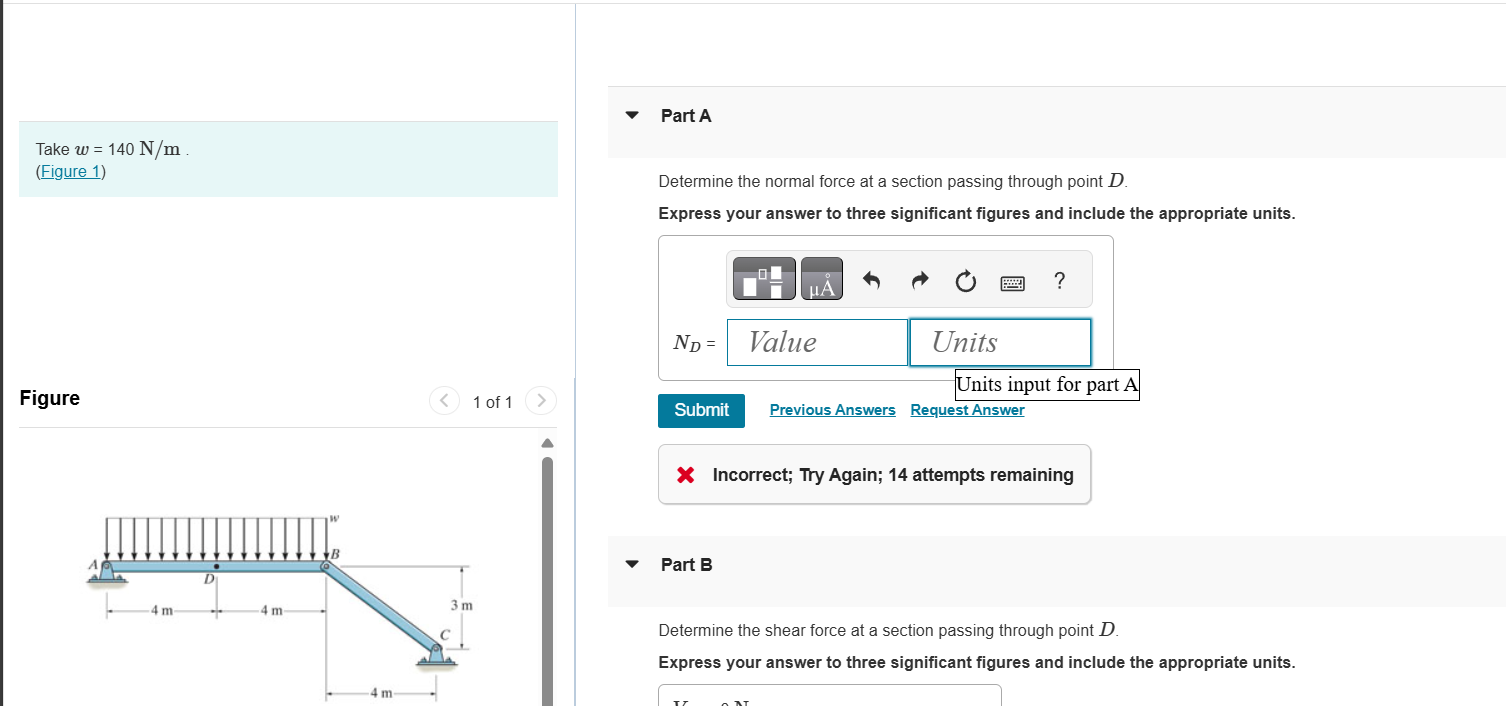Open Request Answer link
The width and height of the screenshot is (1506, 706).
click(967, 410)
